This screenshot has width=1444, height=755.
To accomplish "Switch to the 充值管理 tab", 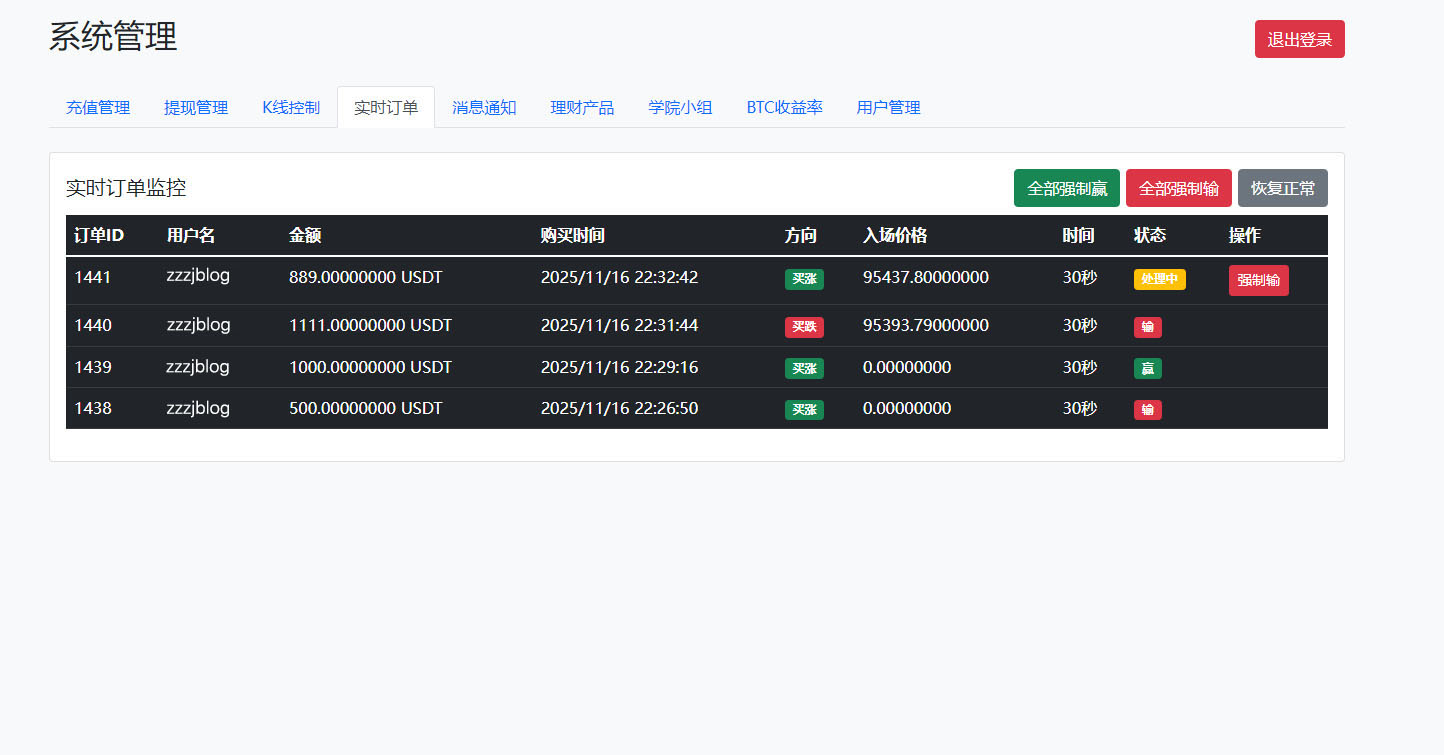I will coord(97,107).
